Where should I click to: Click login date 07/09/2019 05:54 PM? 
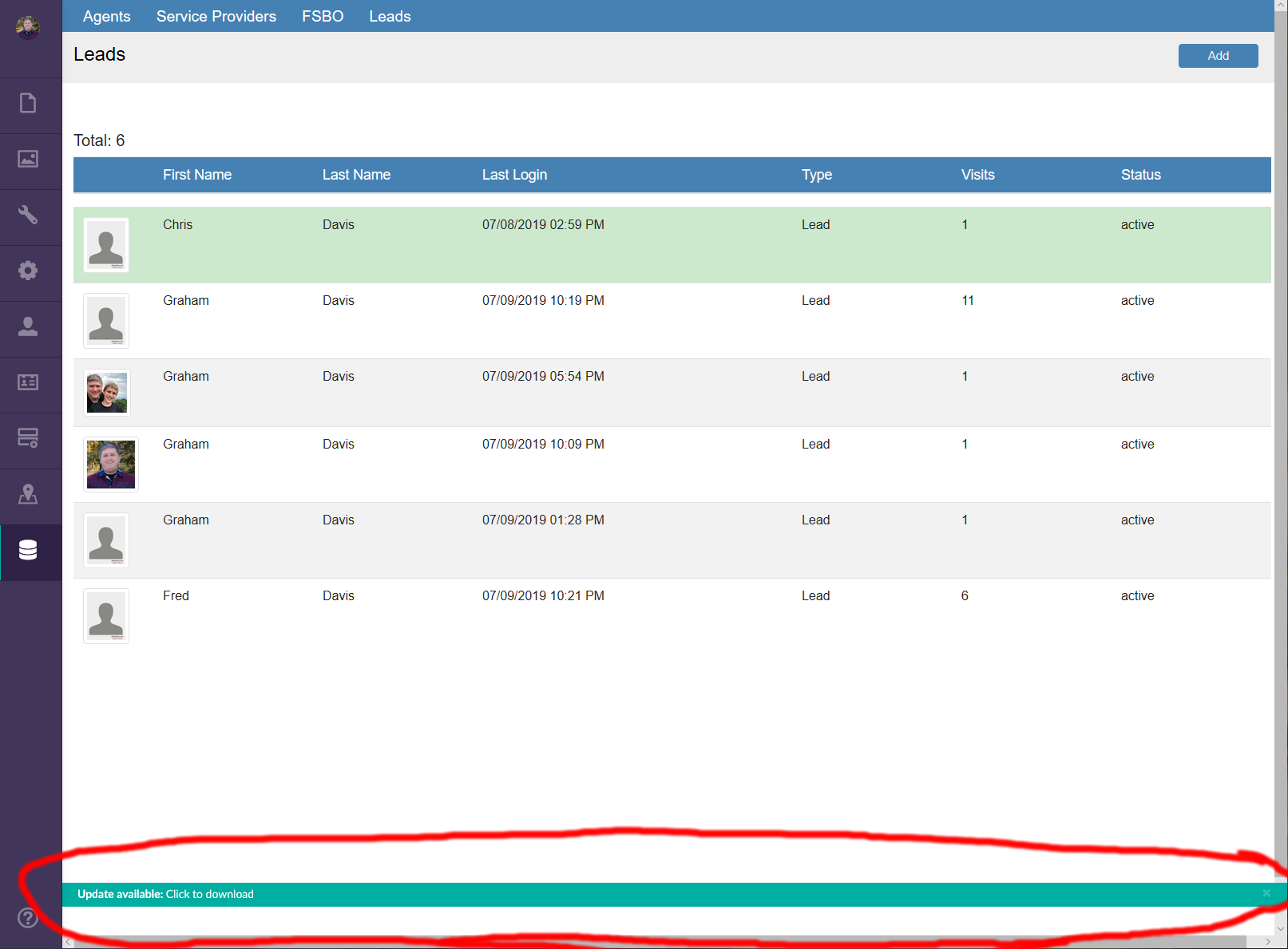543,376
